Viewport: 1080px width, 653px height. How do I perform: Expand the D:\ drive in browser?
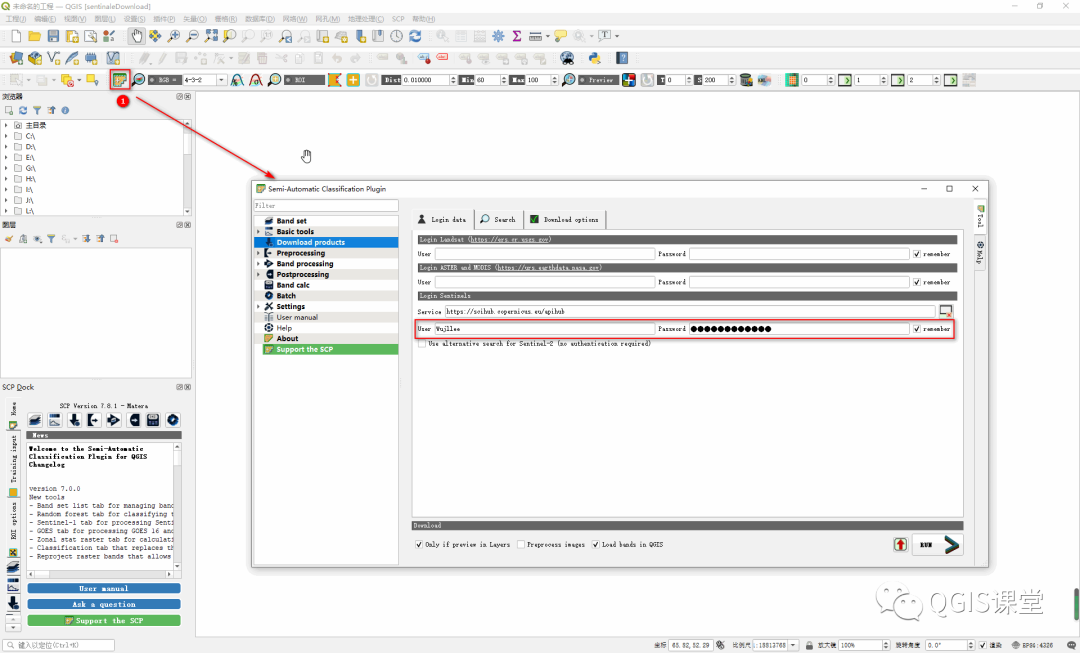coord(6,147)
